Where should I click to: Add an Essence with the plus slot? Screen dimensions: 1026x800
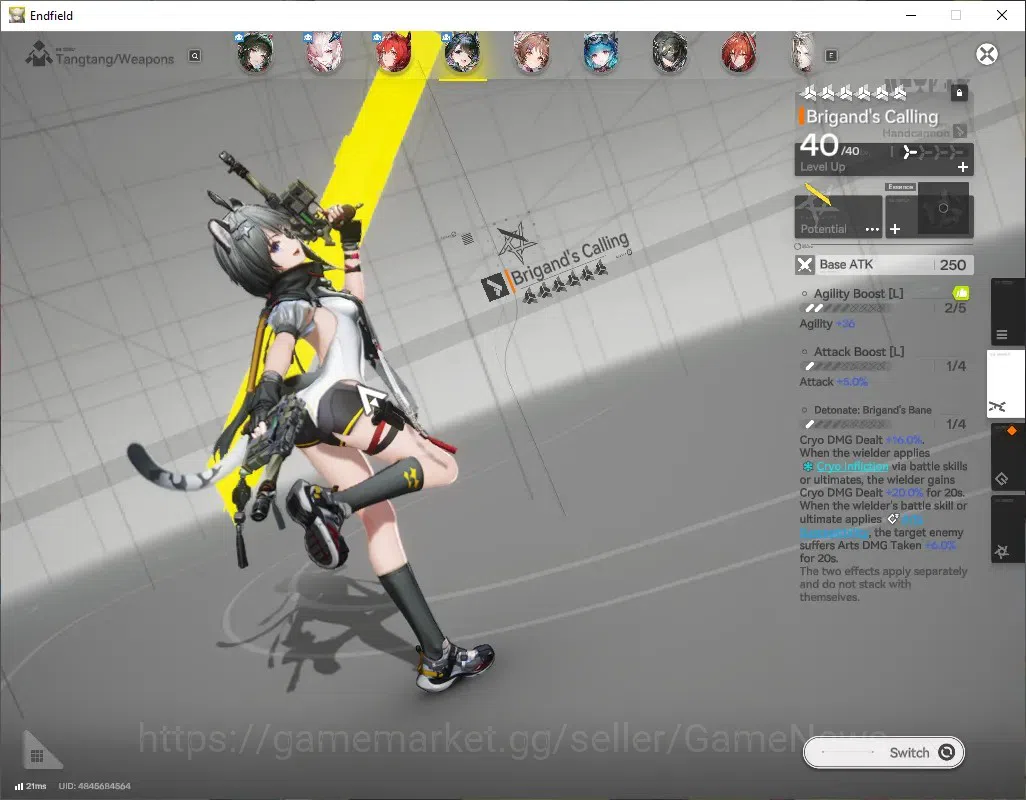coord(895,229)
